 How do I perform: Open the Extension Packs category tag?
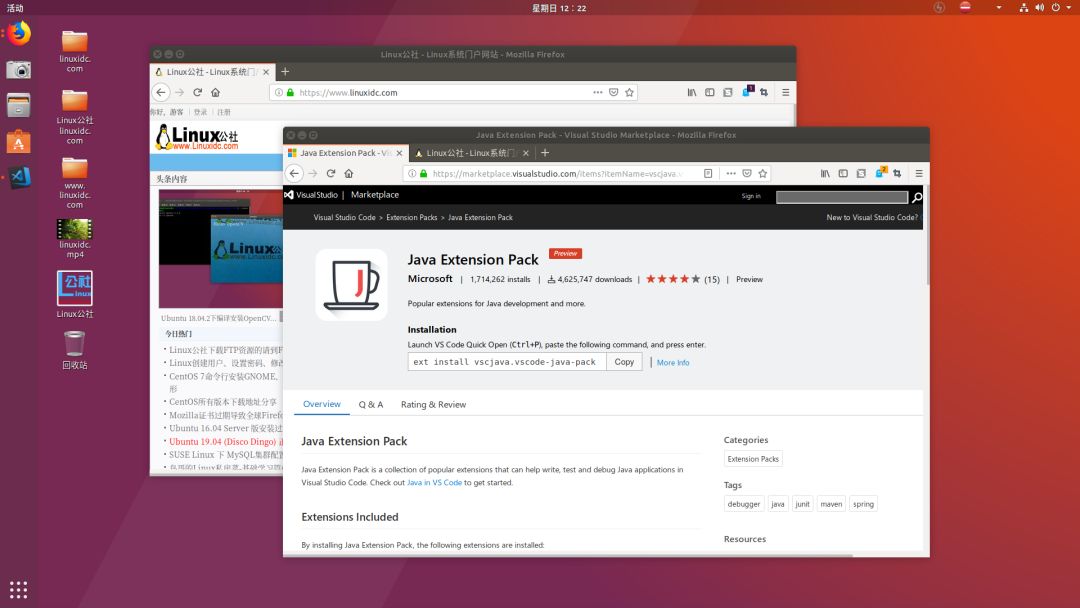[x=753, y=459]
